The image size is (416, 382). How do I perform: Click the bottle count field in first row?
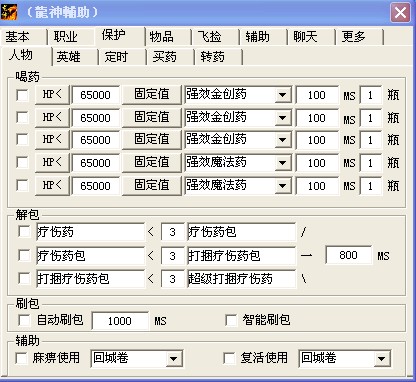click(x=370, y=95)
